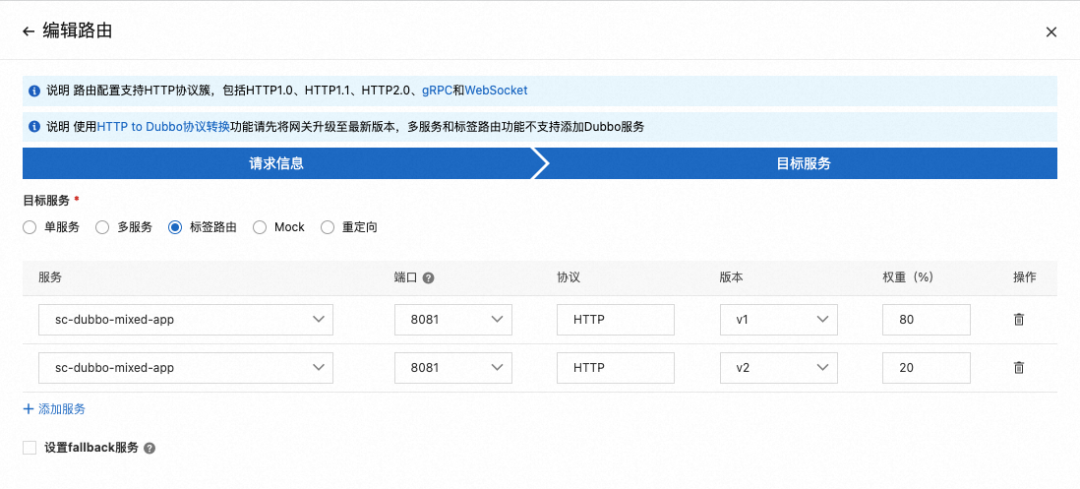This screenshot has width=1080, height=489.
Task: Click the 编辑路由 title text
Action: pos(77,32)
